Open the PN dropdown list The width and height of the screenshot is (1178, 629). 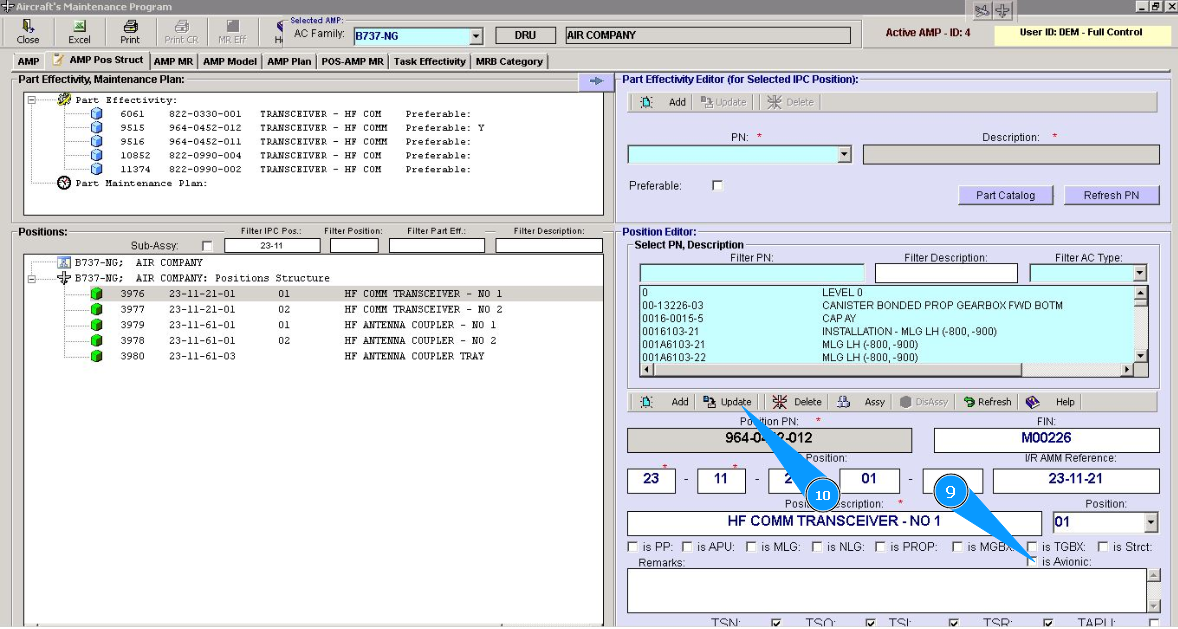pos(844,155)
